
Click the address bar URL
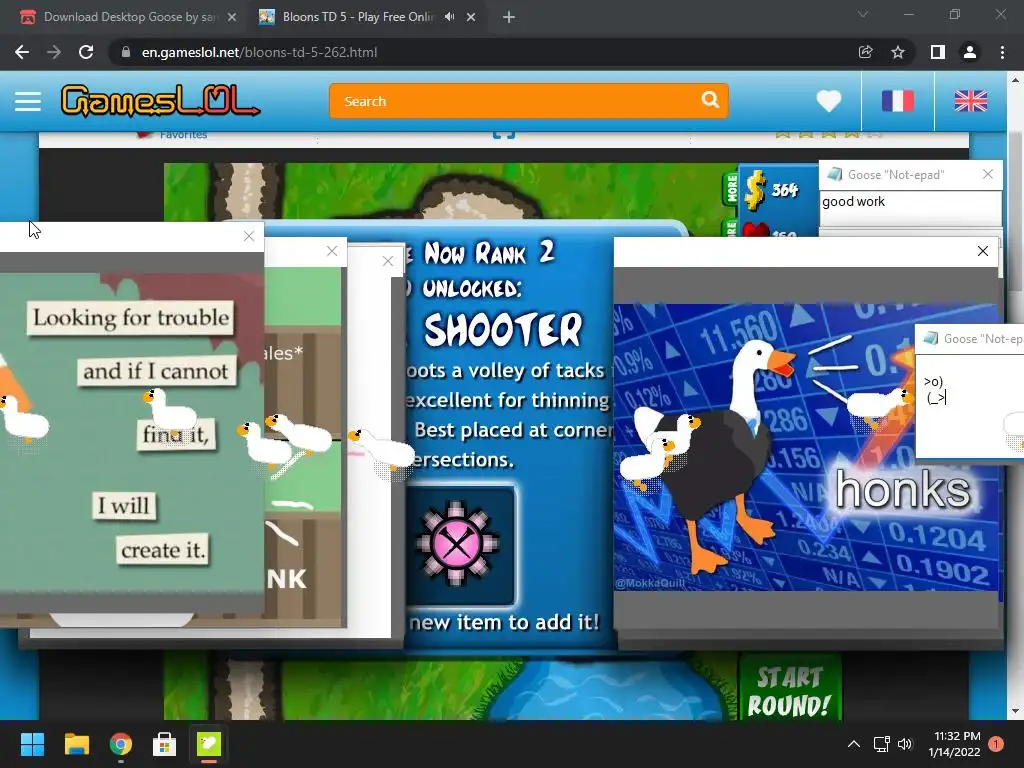[259, 52]
